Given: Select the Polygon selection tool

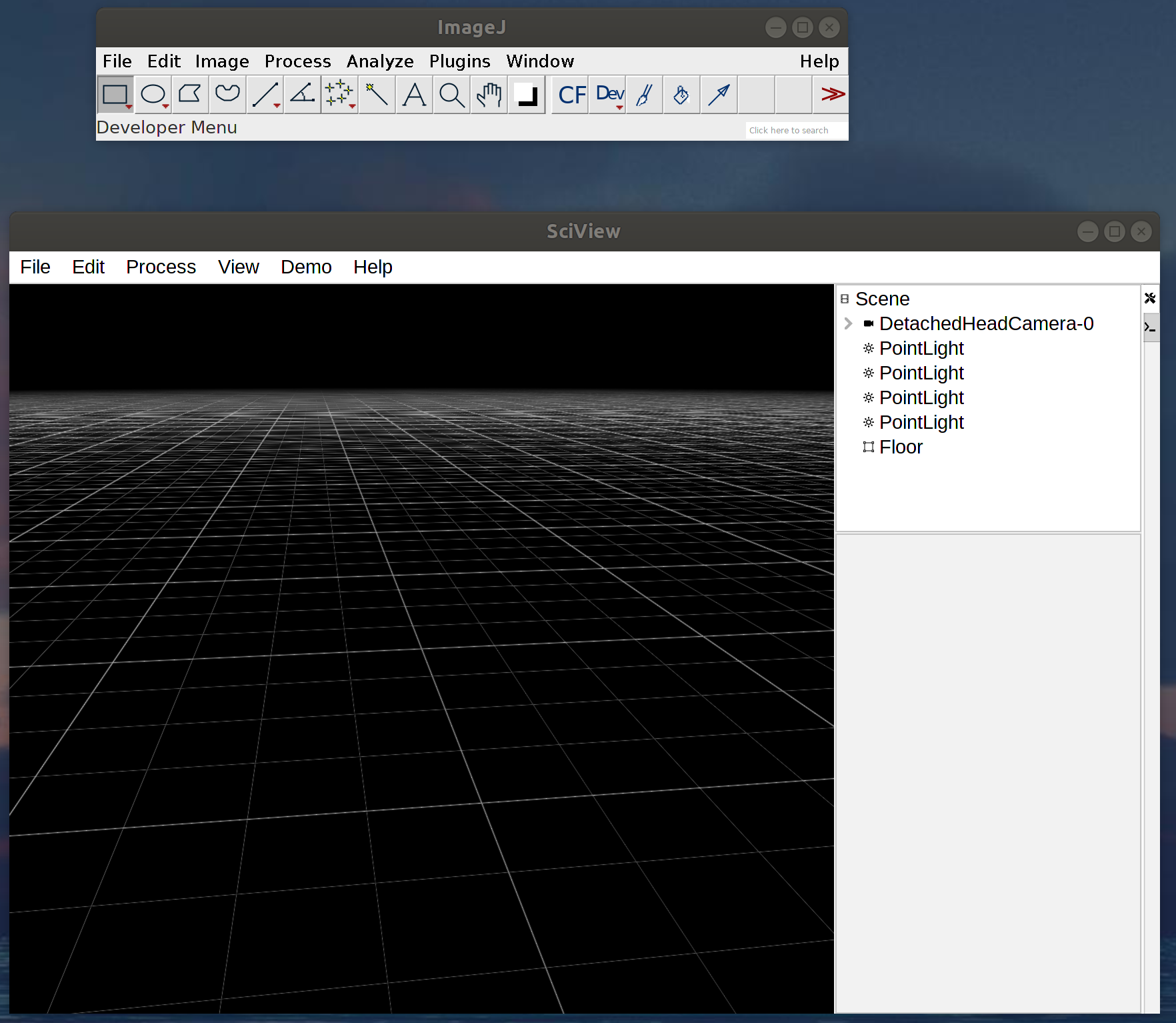Looking at the screenshot, I should point(191,95).
